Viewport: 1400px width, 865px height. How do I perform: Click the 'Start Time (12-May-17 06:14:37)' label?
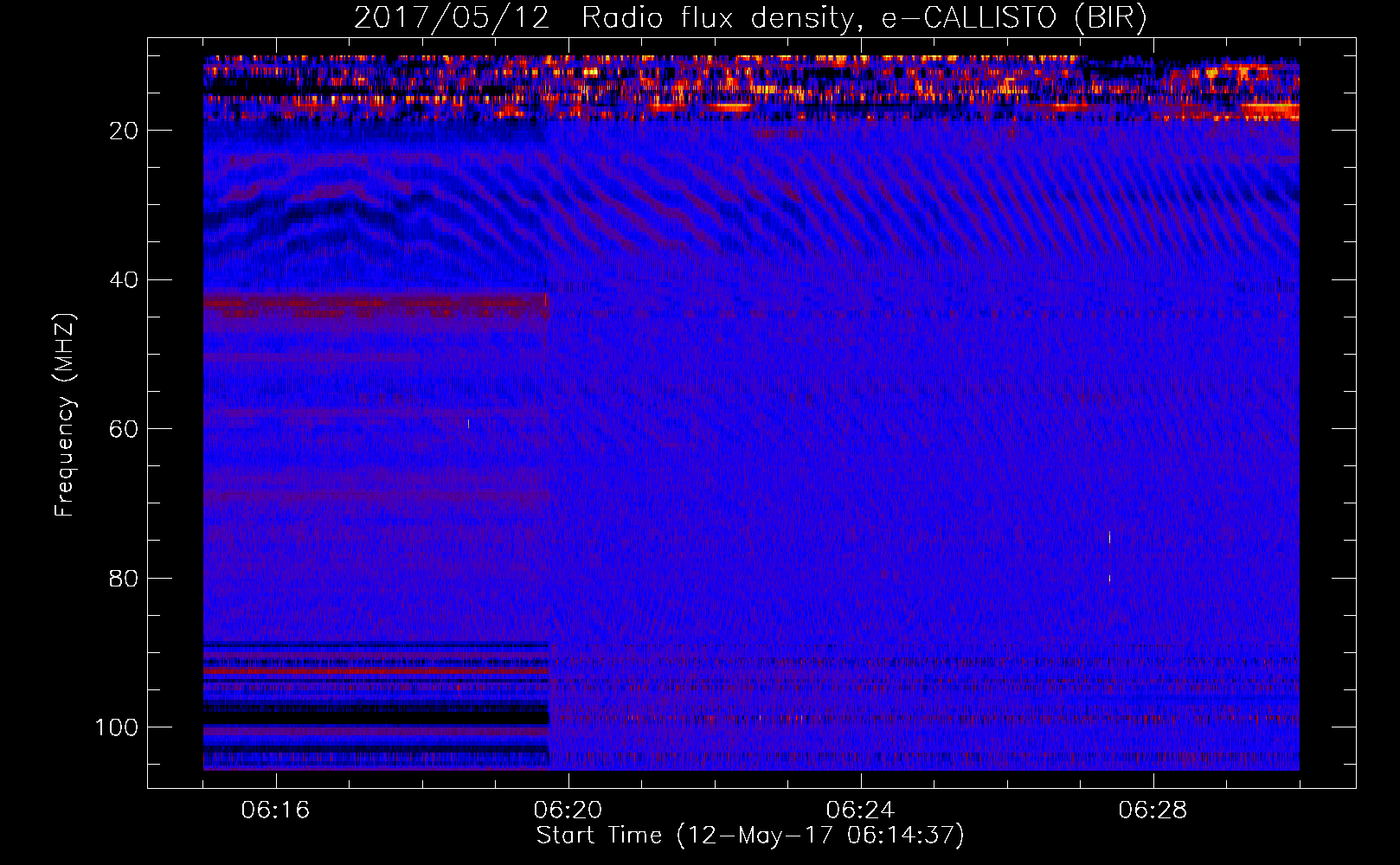pos(750,836)
